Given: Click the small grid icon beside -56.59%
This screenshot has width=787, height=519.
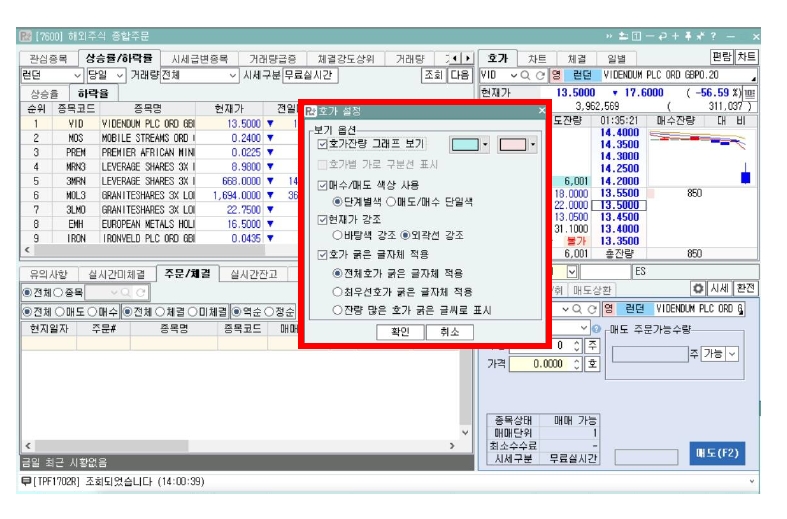Looking at the screenshot, I should [x=749, y=93].
